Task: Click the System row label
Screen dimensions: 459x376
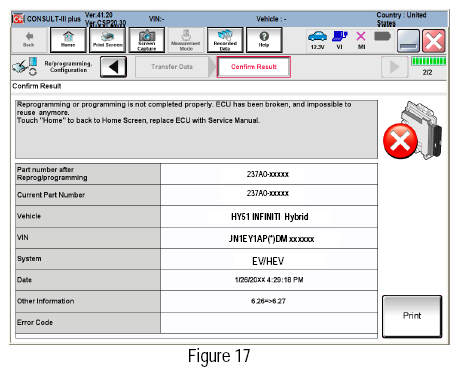Action: coord(29,259)
